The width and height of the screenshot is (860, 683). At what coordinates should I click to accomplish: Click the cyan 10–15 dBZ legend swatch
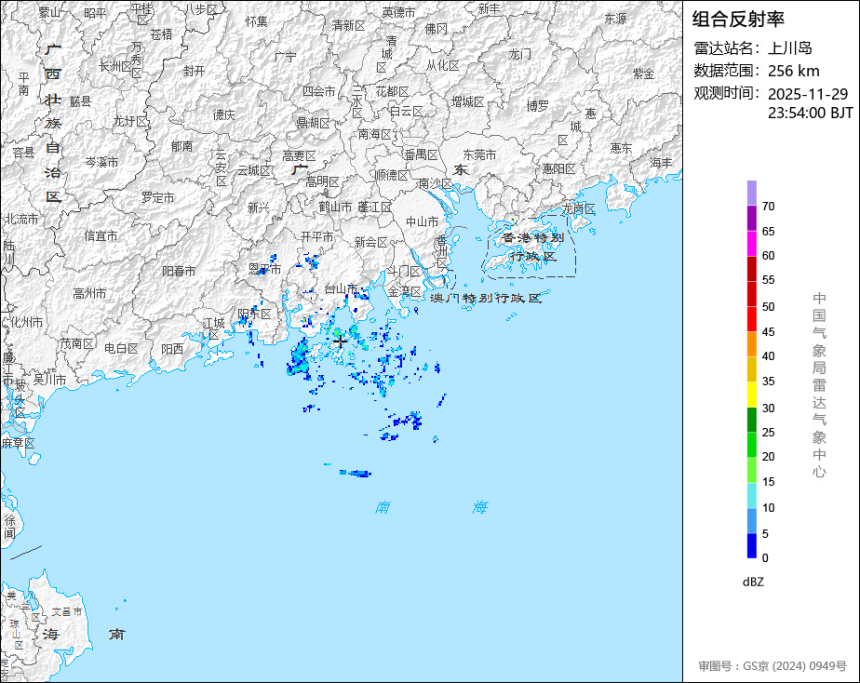click(751, 495)
